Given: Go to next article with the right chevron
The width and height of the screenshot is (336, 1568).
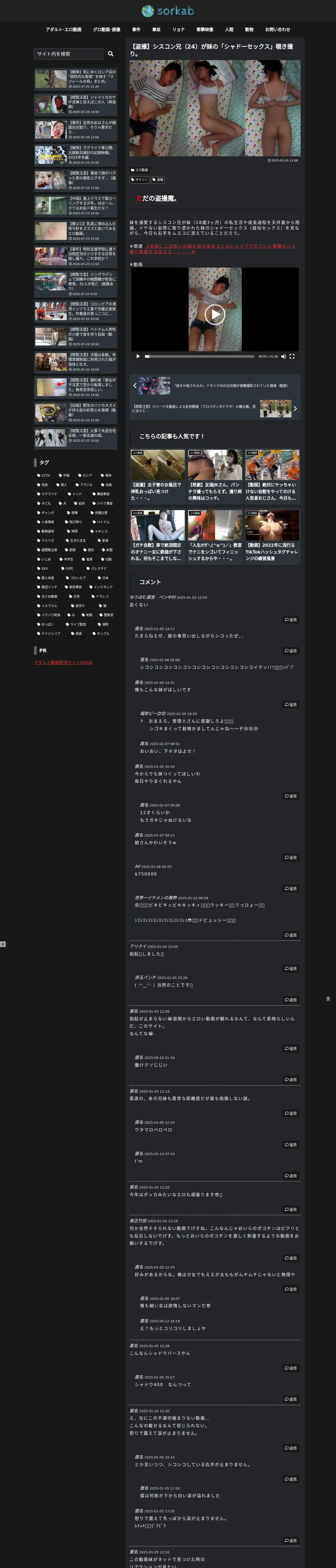Looking at the screenshot, I should tap(295, 408).
